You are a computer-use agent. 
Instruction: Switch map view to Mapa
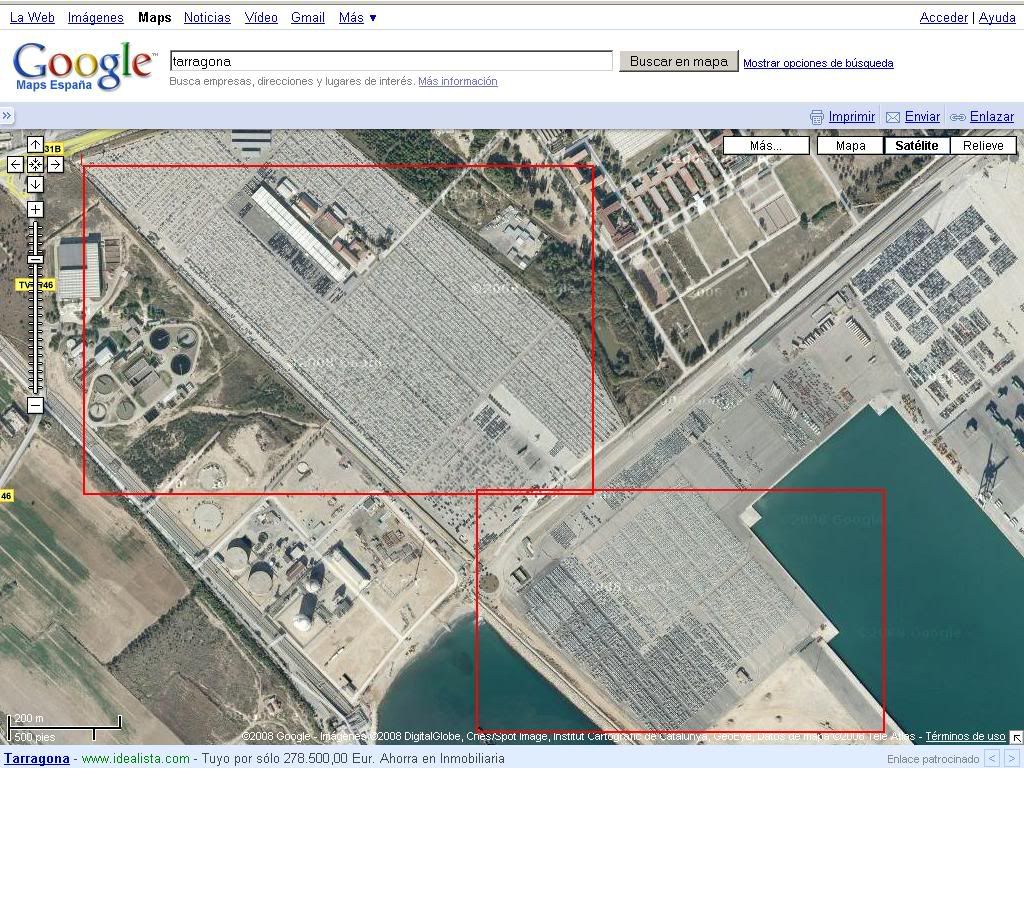coord(850,146)
